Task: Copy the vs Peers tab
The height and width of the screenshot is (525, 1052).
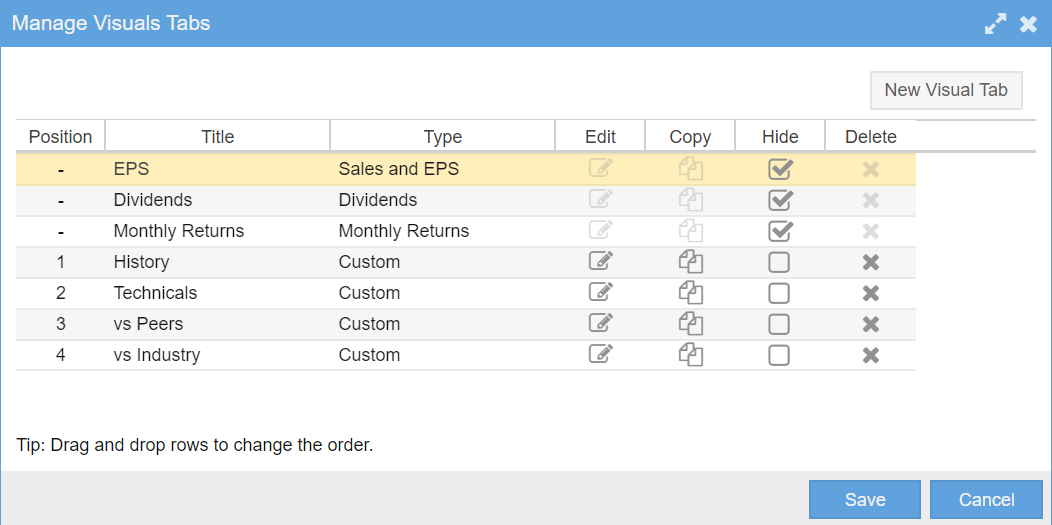Action: tap(690, 324)
